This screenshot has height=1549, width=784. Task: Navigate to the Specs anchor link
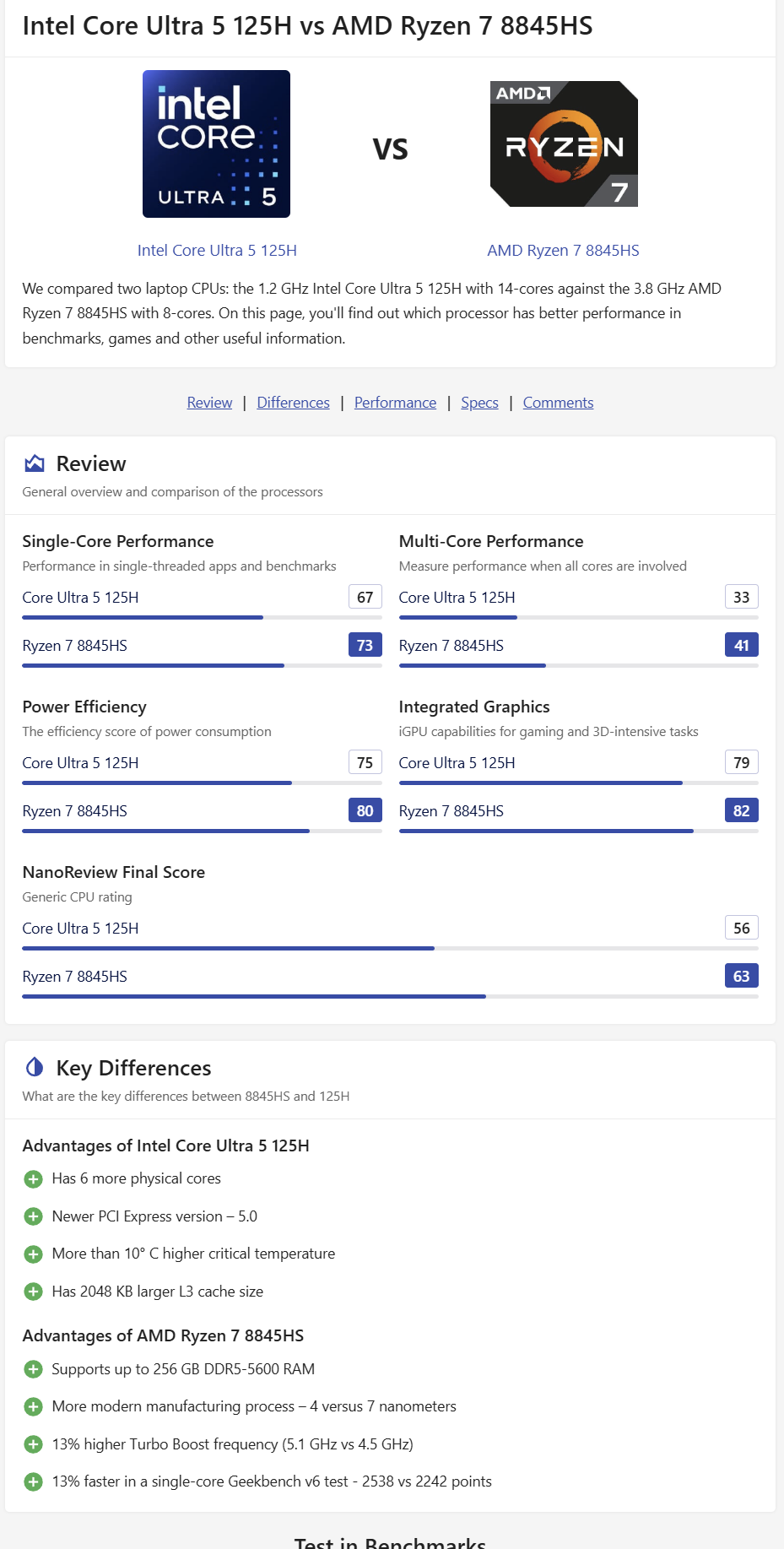coord(479,403)
